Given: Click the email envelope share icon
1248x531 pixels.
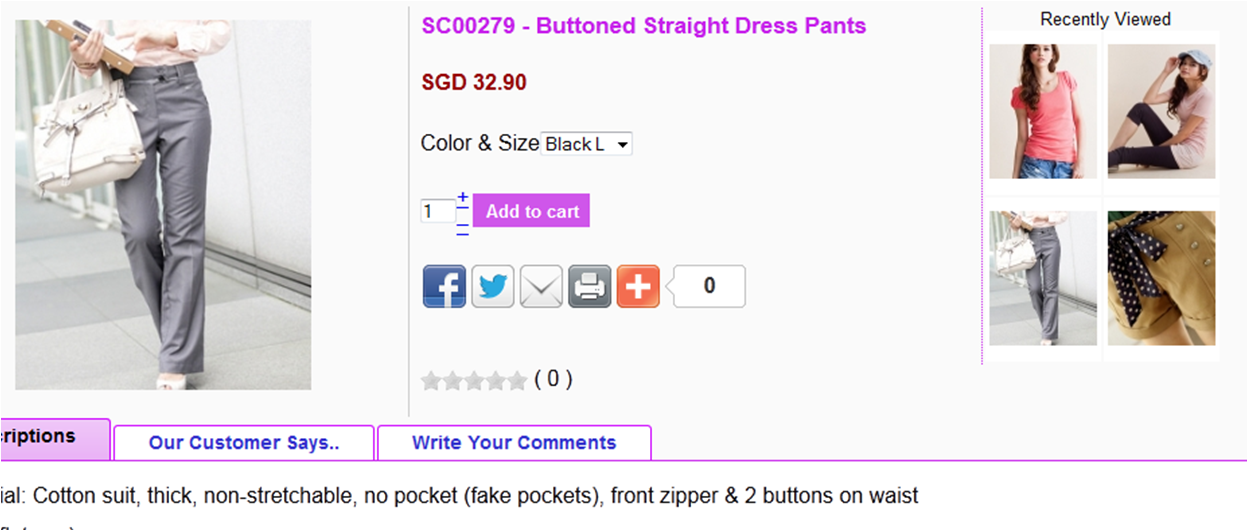Looking at the screenshot, I should (x=541, y=286).
